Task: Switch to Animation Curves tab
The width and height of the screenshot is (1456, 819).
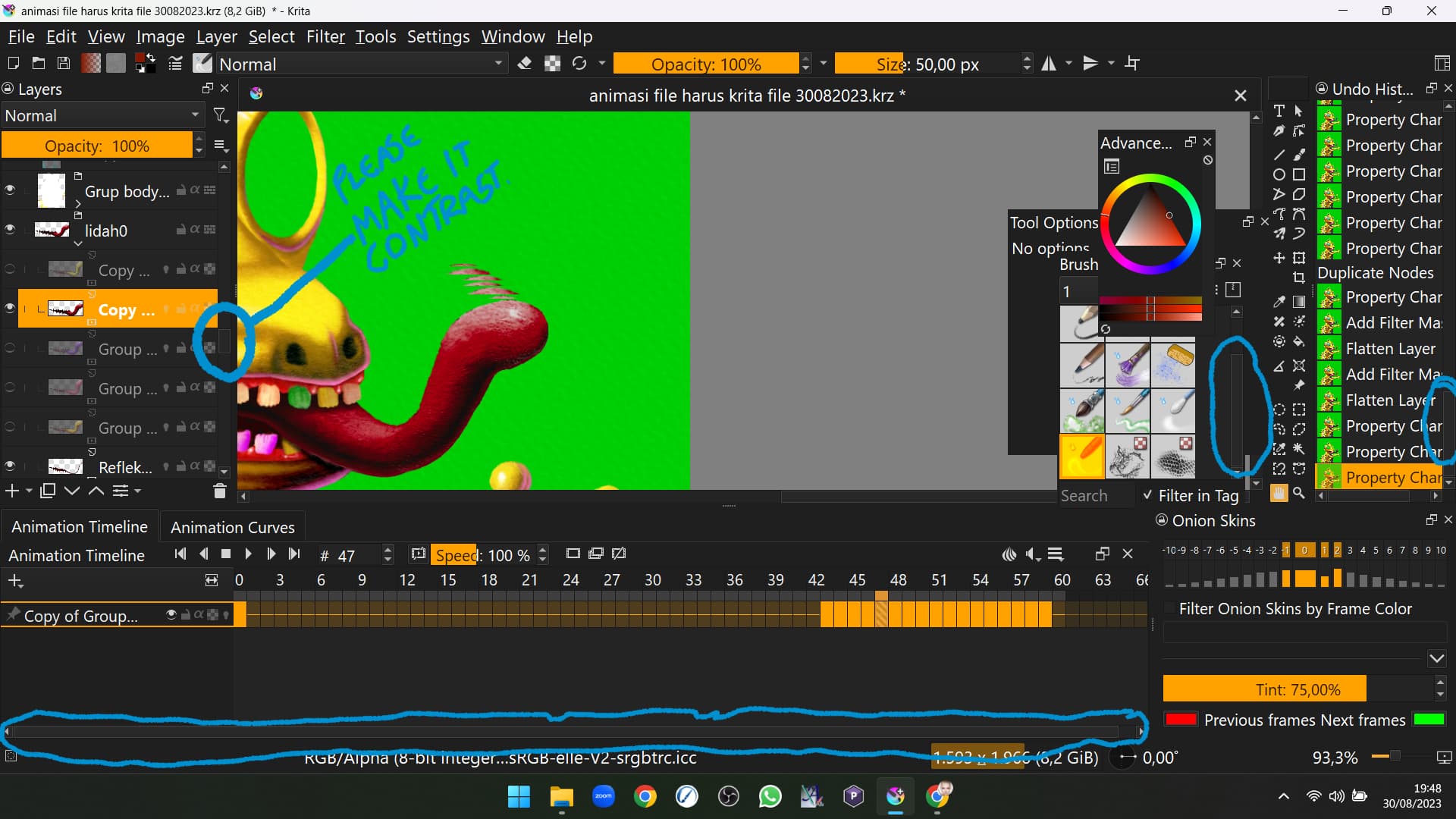Action: pyautogui.click(x=232, y=527)
